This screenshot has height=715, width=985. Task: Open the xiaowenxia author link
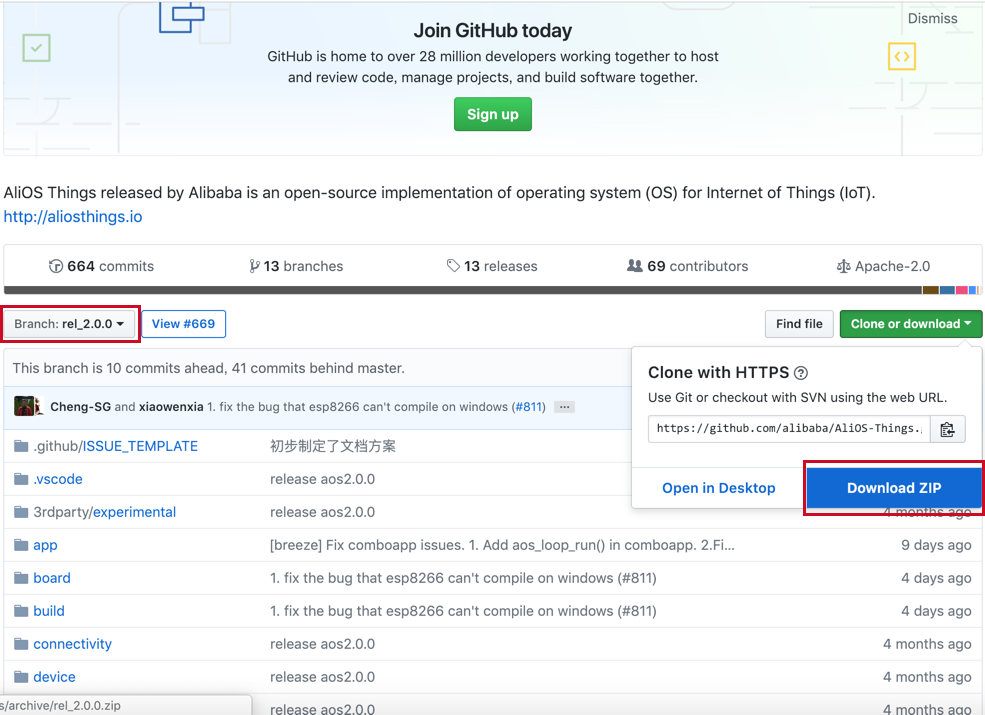pos(171,407)
